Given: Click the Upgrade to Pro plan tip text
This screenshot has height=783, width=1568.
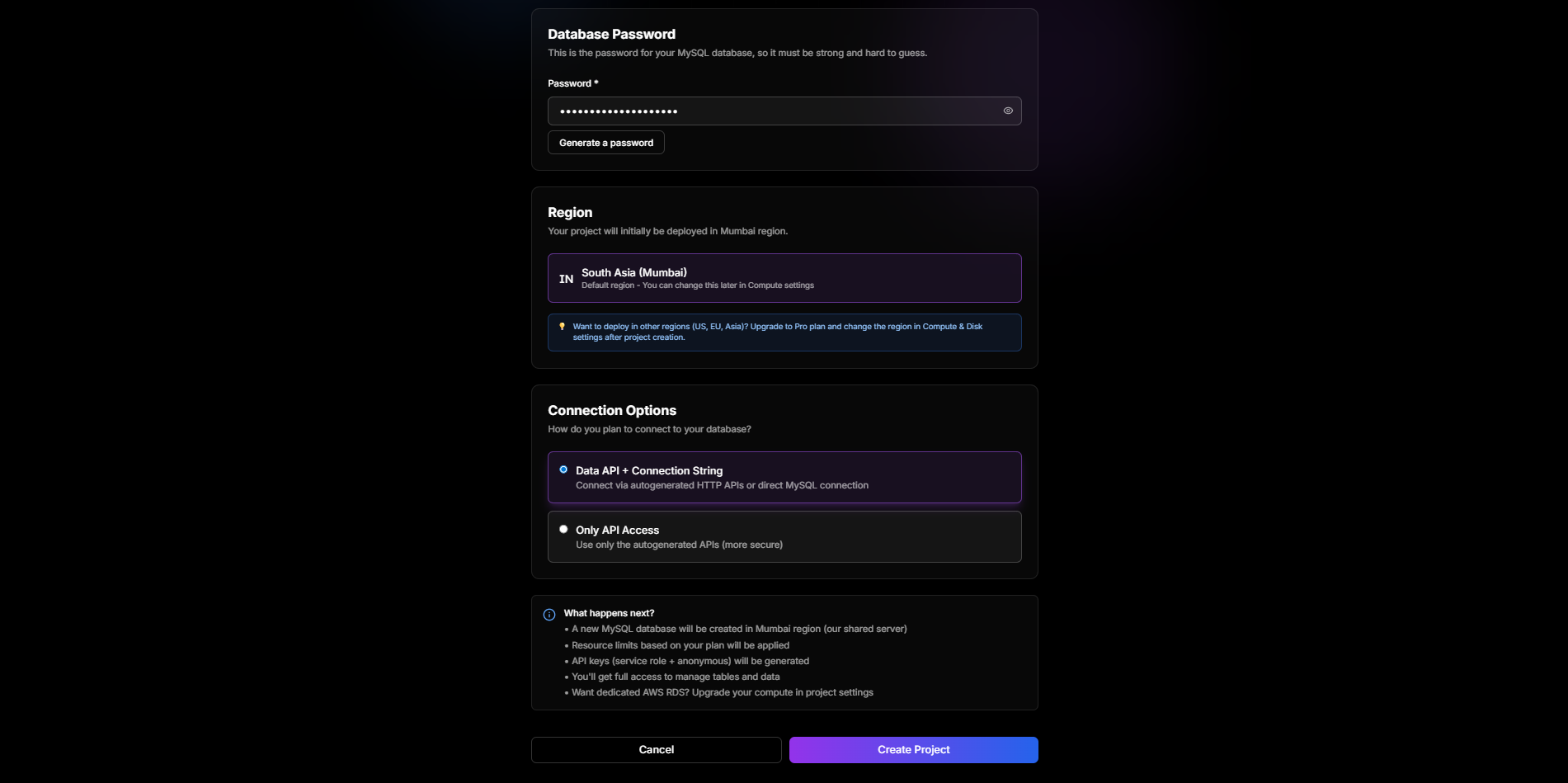Looking at the screenshot, I should [x=777, y=332].
